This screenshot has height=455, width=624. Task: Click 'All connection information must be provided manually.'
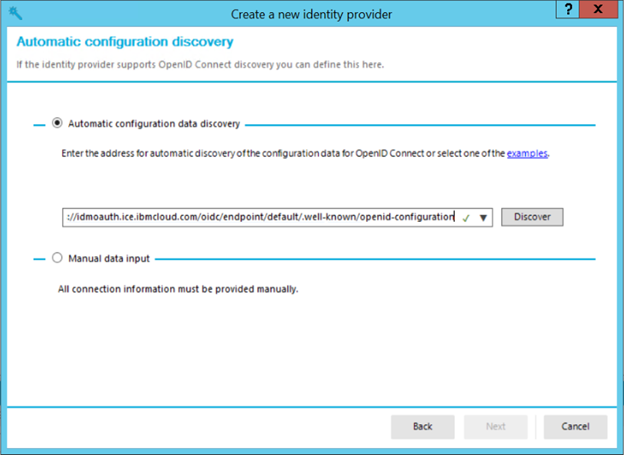pos(178,289)
